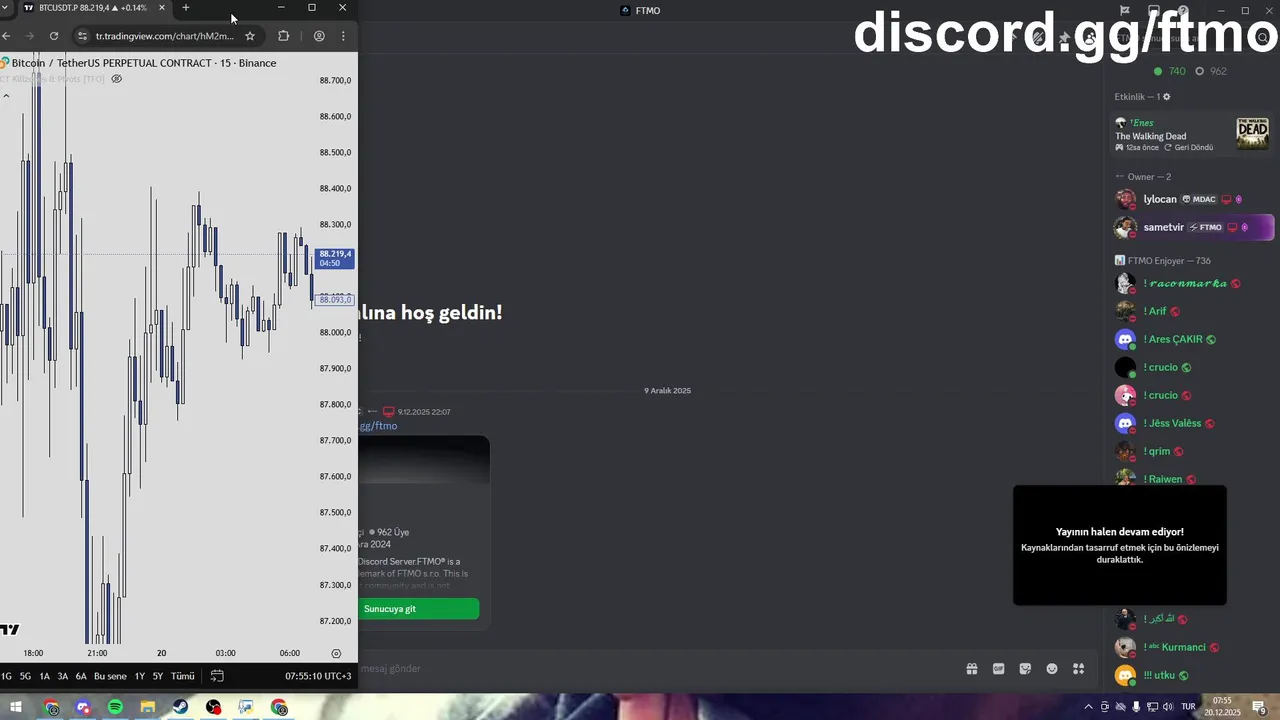Open Discord sticker picker icon
Viewport: 1280px width, 720px height.
pyautogui.click(x=1025, y=669)
